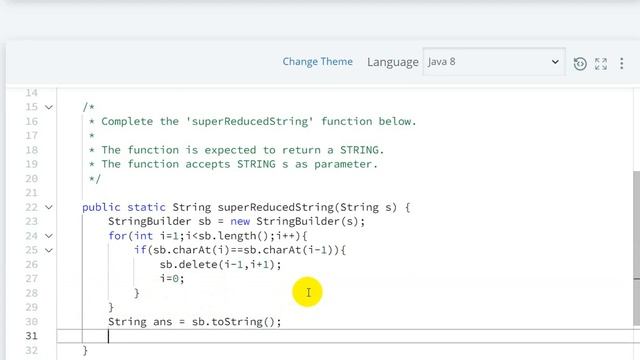Click the 'i=0;' statement on line 27
This screenshot has width=640, height=360.
(172, 279)
